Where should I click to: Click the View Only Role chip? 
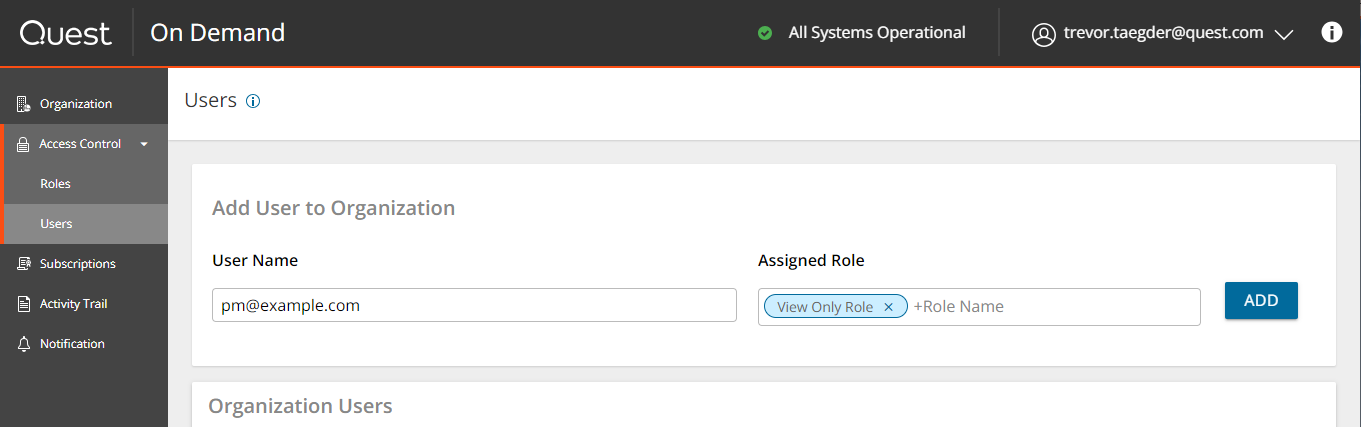point(835,307)
